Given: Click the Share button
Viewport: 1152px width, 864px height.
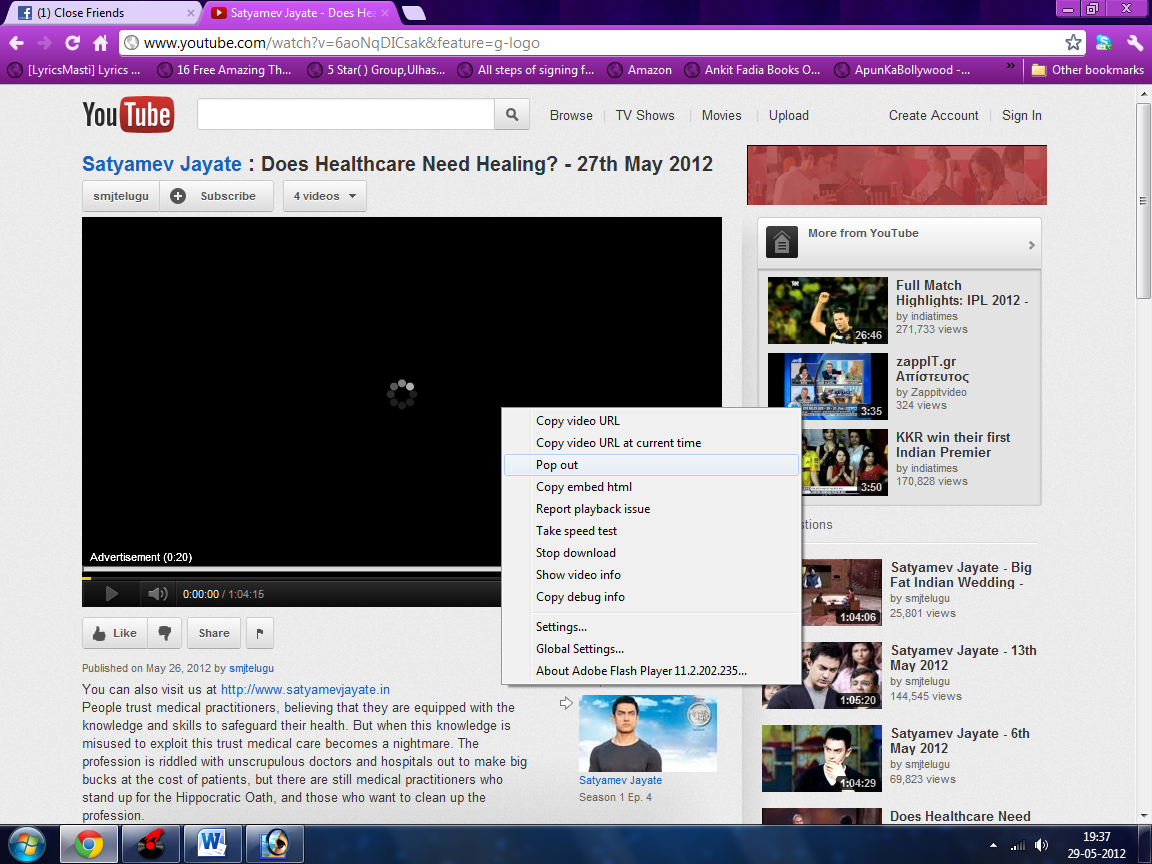Looking at the screenshot, I should (214, 633).
